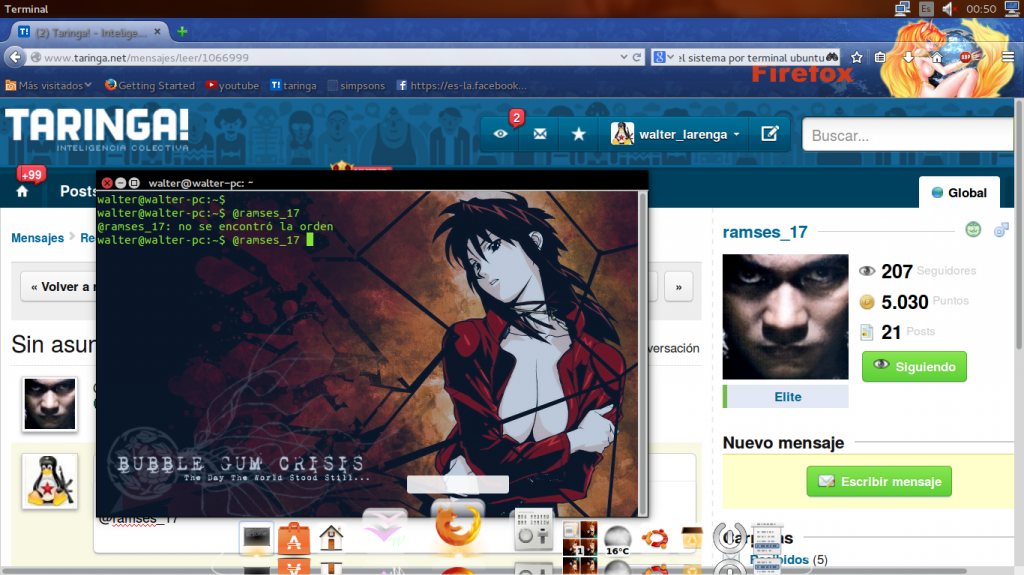The image size is (1024, 575).
Task: Open the session menu at the panel's right end
Action: tap(1012, 8)
